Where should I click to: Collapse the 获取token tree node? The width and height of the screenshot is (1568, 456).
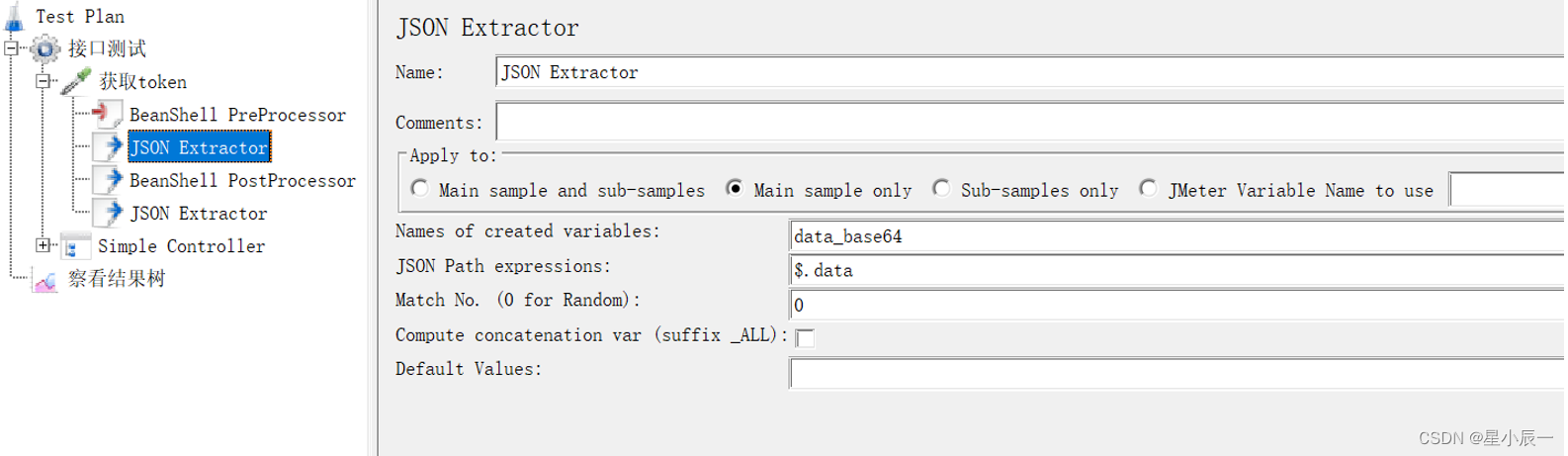[x=44, y=81]
